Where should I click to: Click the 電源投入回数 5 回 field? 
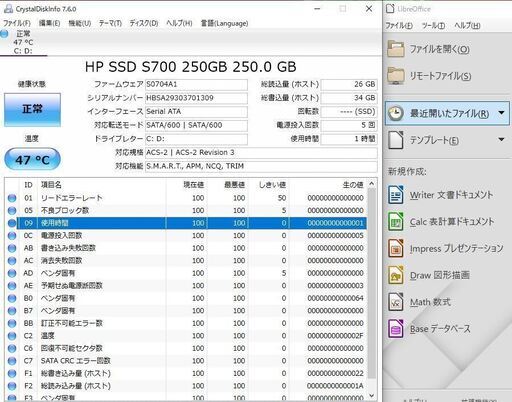[x=349, y=125]
